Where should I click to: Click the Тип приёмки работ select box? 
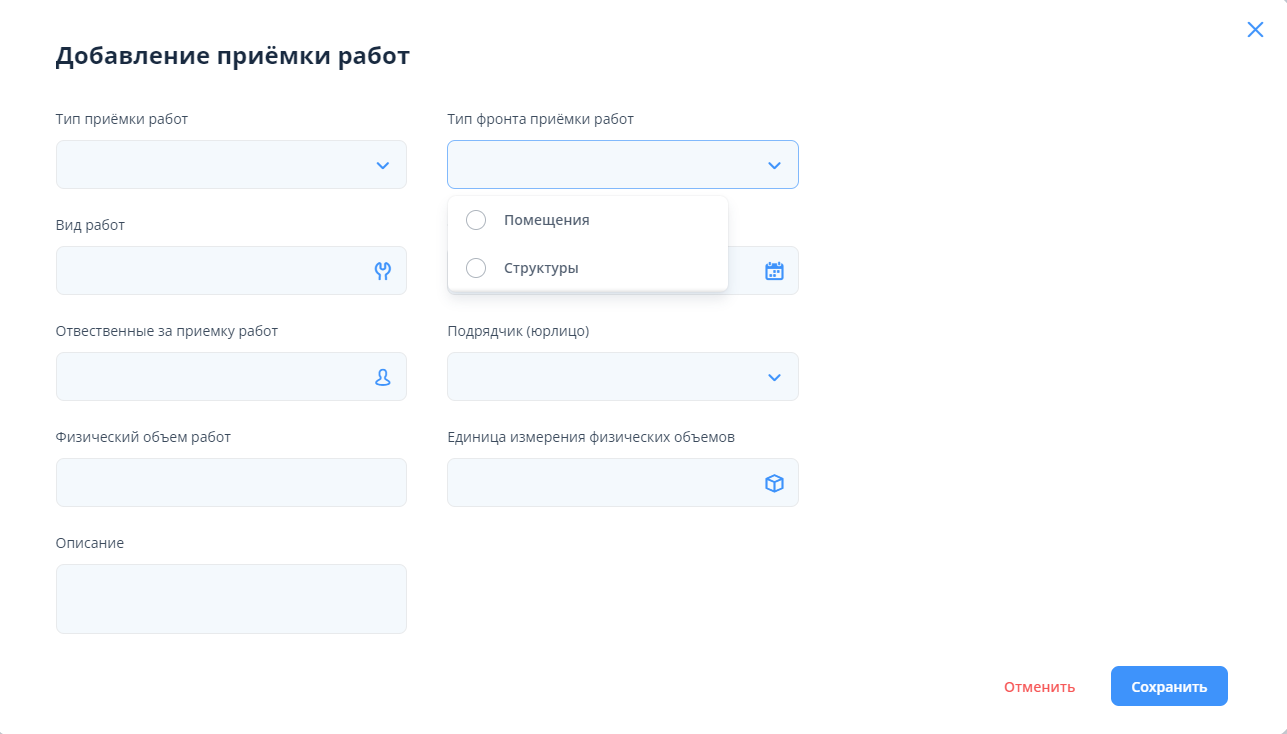(x=211, y=165)
